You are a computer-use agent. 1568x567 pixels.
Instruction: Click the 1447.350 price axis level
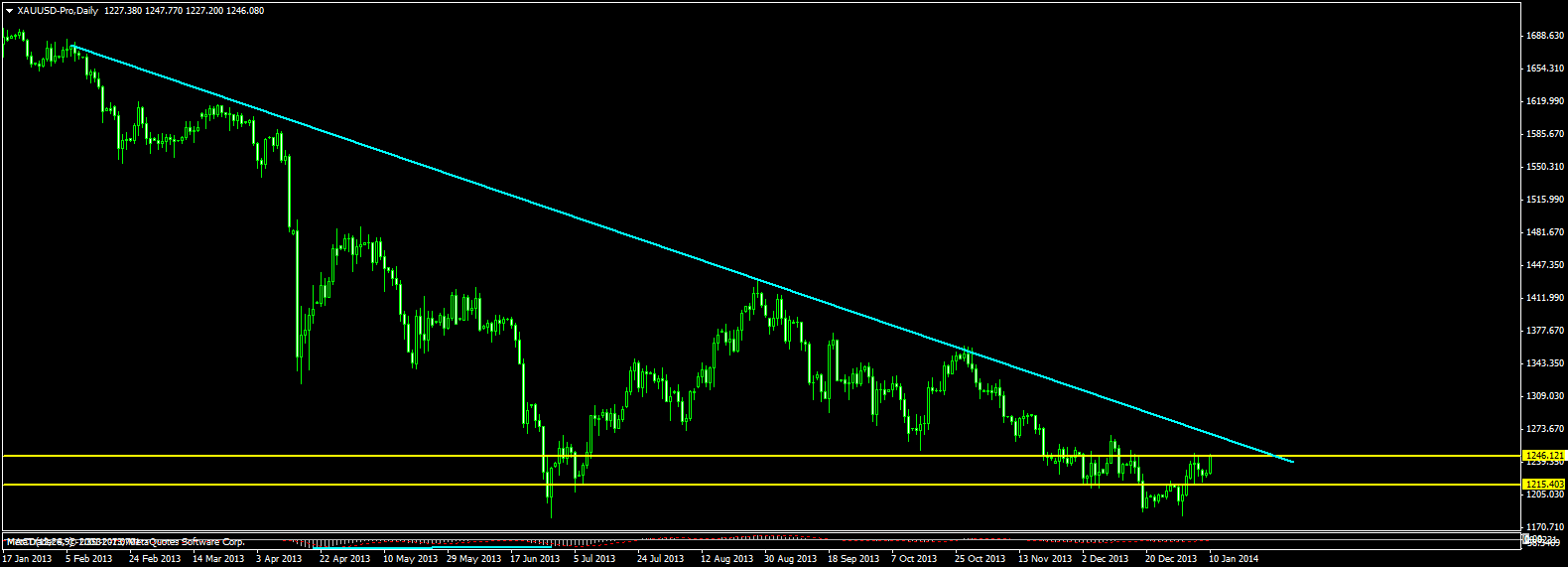(1544, 265)
